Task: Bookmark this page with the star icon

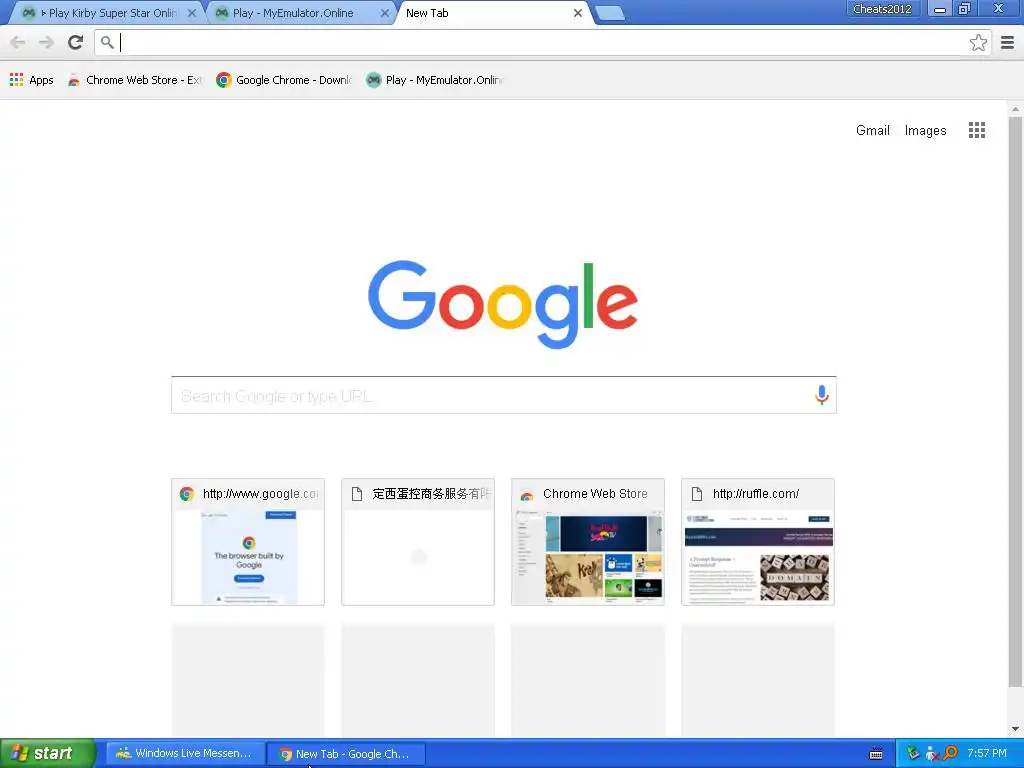Action: (978, 42)
